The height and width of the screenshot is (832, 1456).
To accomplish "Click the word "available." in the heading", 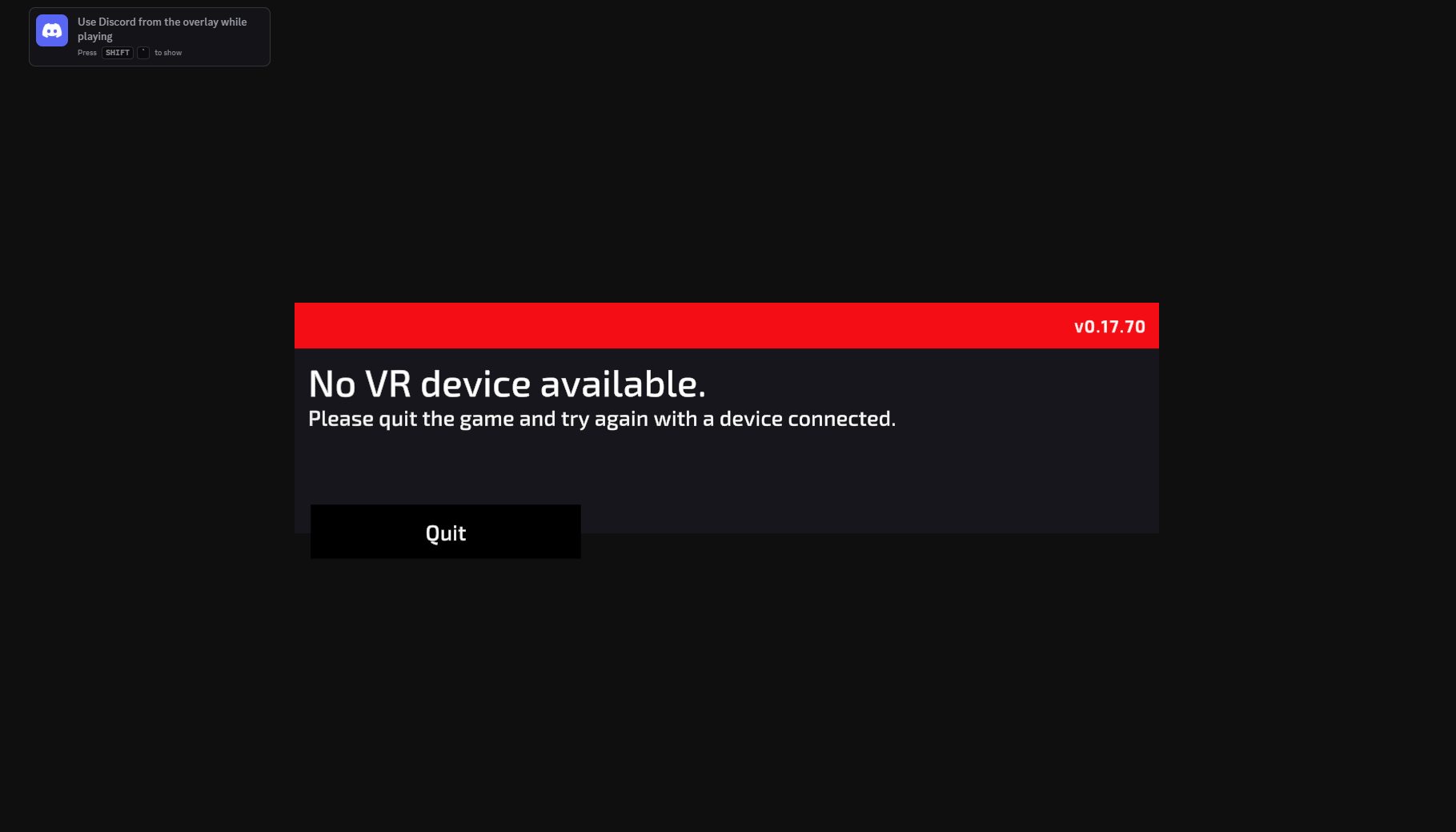I will [x=623, y=384].
